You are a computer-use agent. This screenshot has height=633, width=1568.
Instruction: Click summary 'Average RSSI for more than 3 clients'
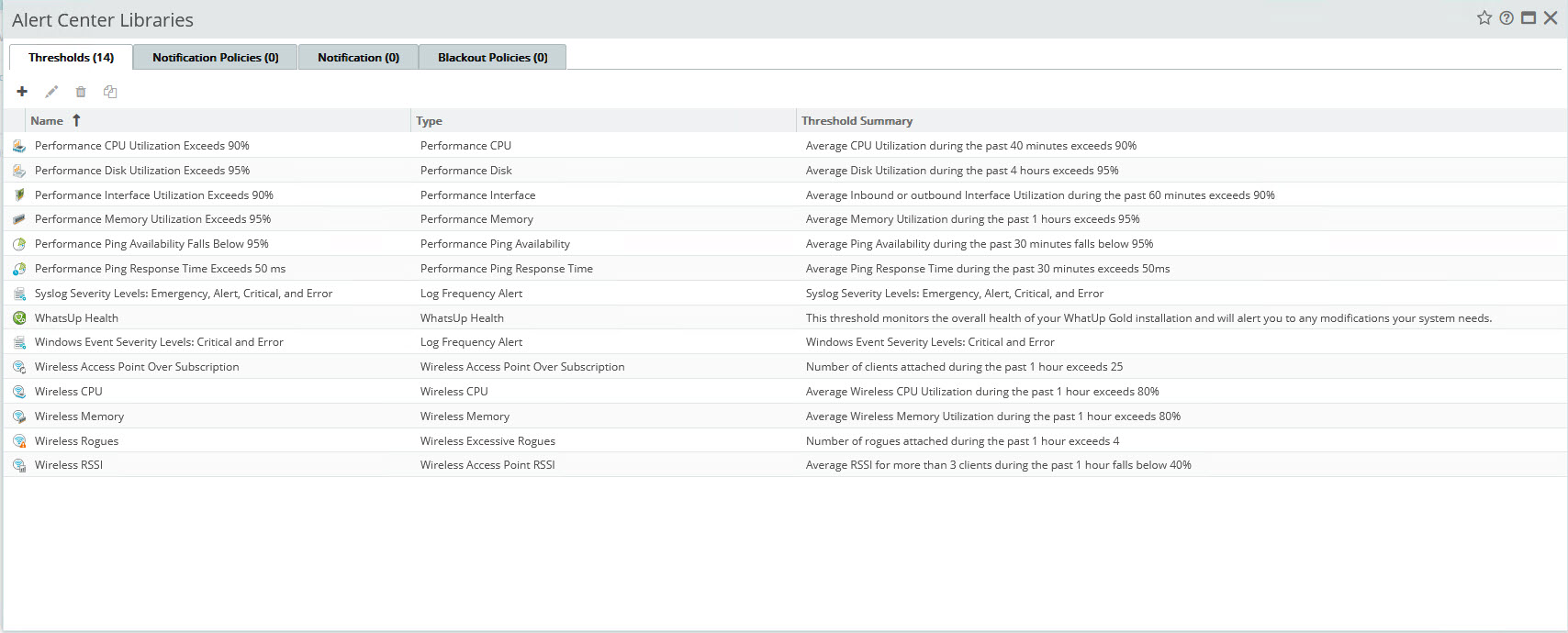tap(999, 465)
